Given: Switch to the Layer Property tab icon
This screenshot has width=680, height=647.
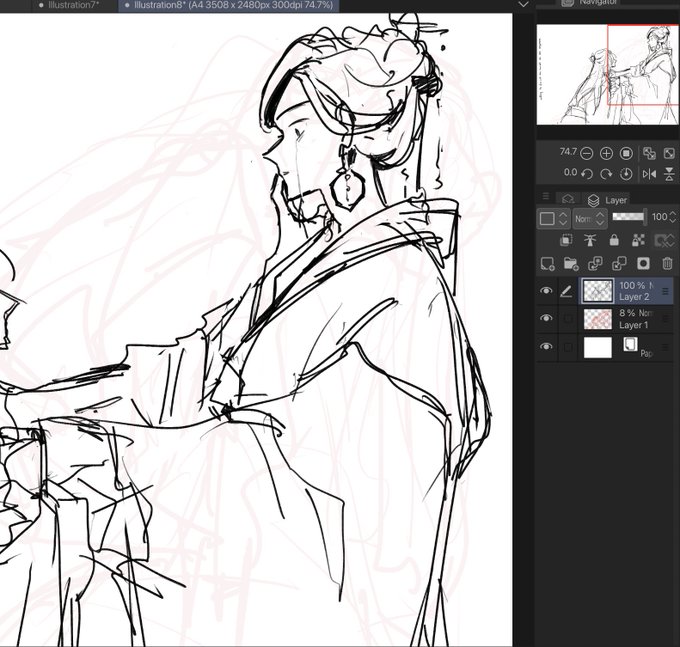Looking at the screenshot, I should 568,199.
